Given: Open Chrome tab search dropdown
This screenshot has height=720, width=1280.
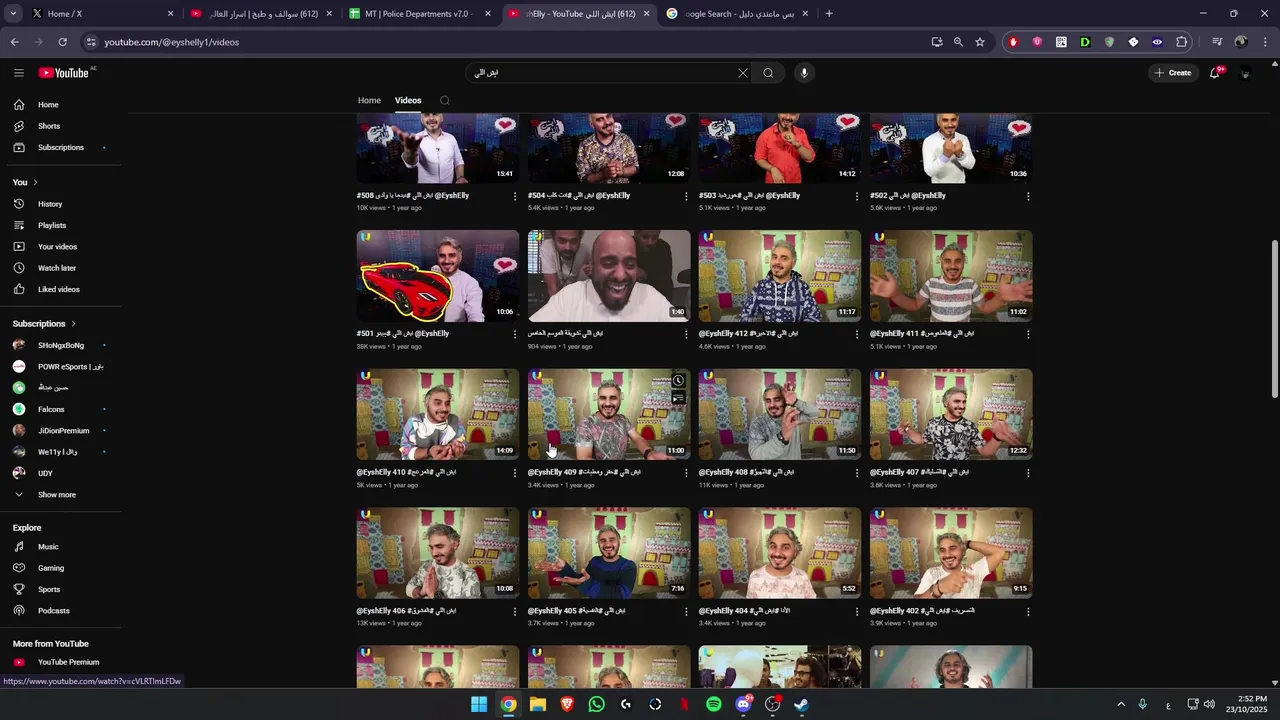Looking at the screenshot, I should pos(13,14).
